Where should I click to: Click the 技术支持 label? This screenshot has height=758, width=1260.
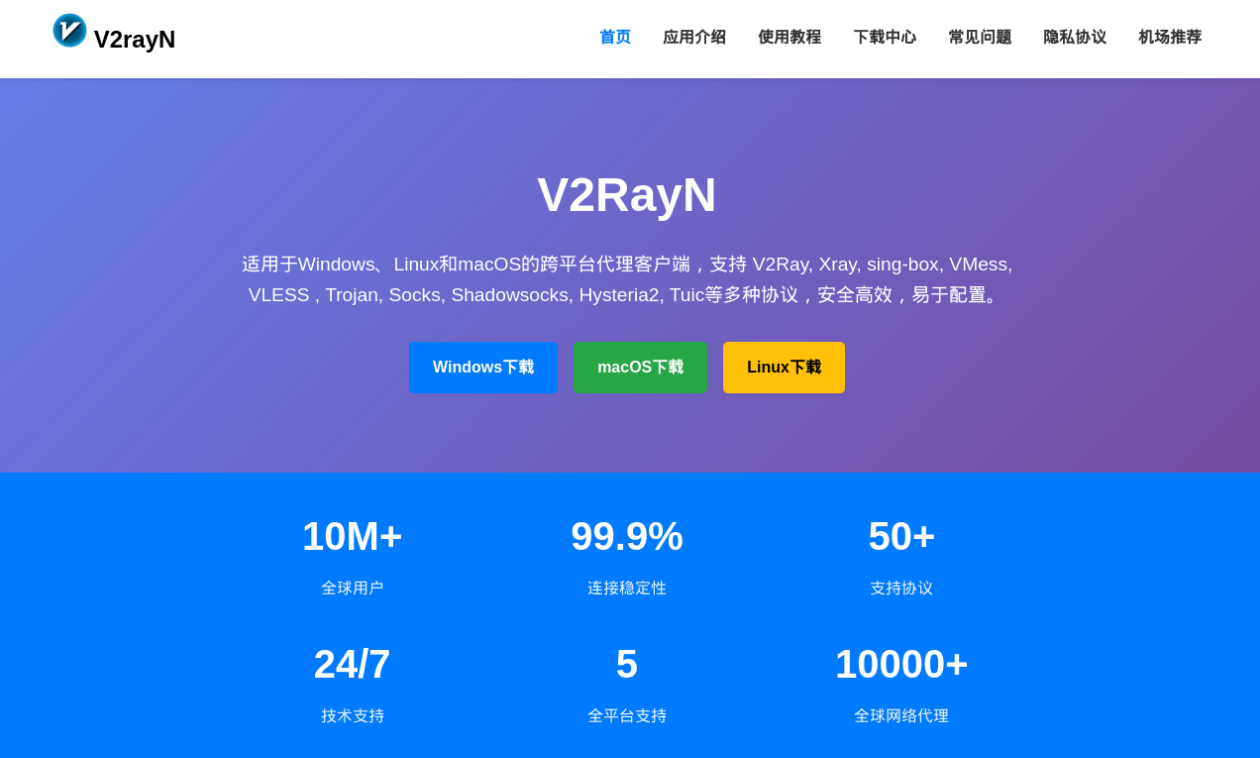click(x=352, y=716)
